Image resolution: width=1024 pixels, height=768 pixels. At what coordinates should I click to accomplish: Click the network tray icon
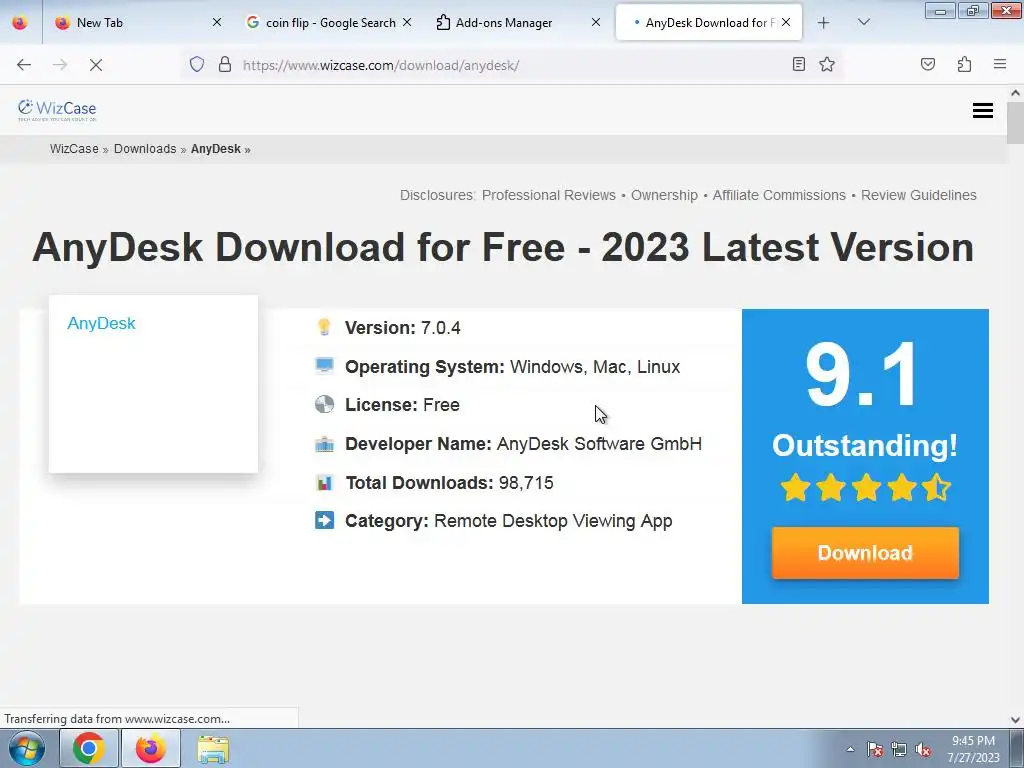click(x=899, y=749)
